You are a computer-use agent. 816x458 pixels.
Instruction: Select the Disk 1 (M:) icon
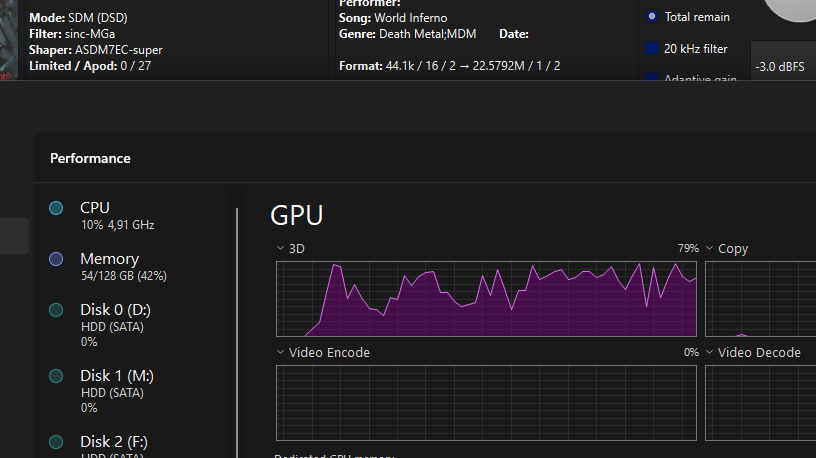click(x=56, y=376)
